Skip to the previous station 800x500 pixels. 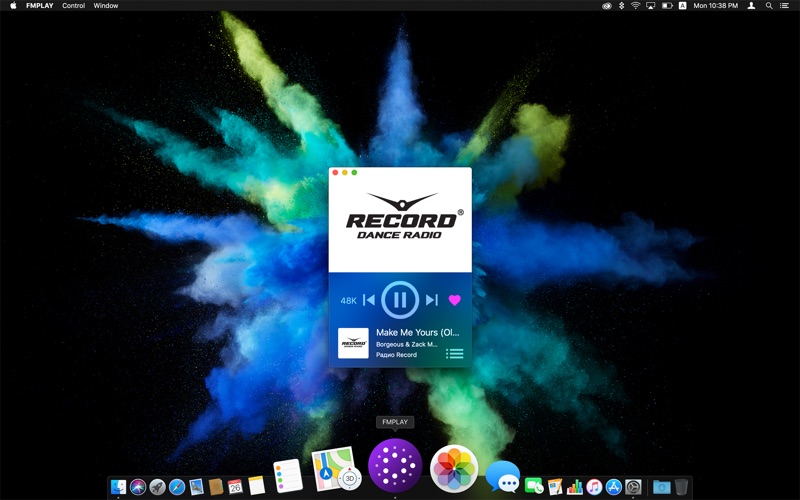(x=369, y=300)
